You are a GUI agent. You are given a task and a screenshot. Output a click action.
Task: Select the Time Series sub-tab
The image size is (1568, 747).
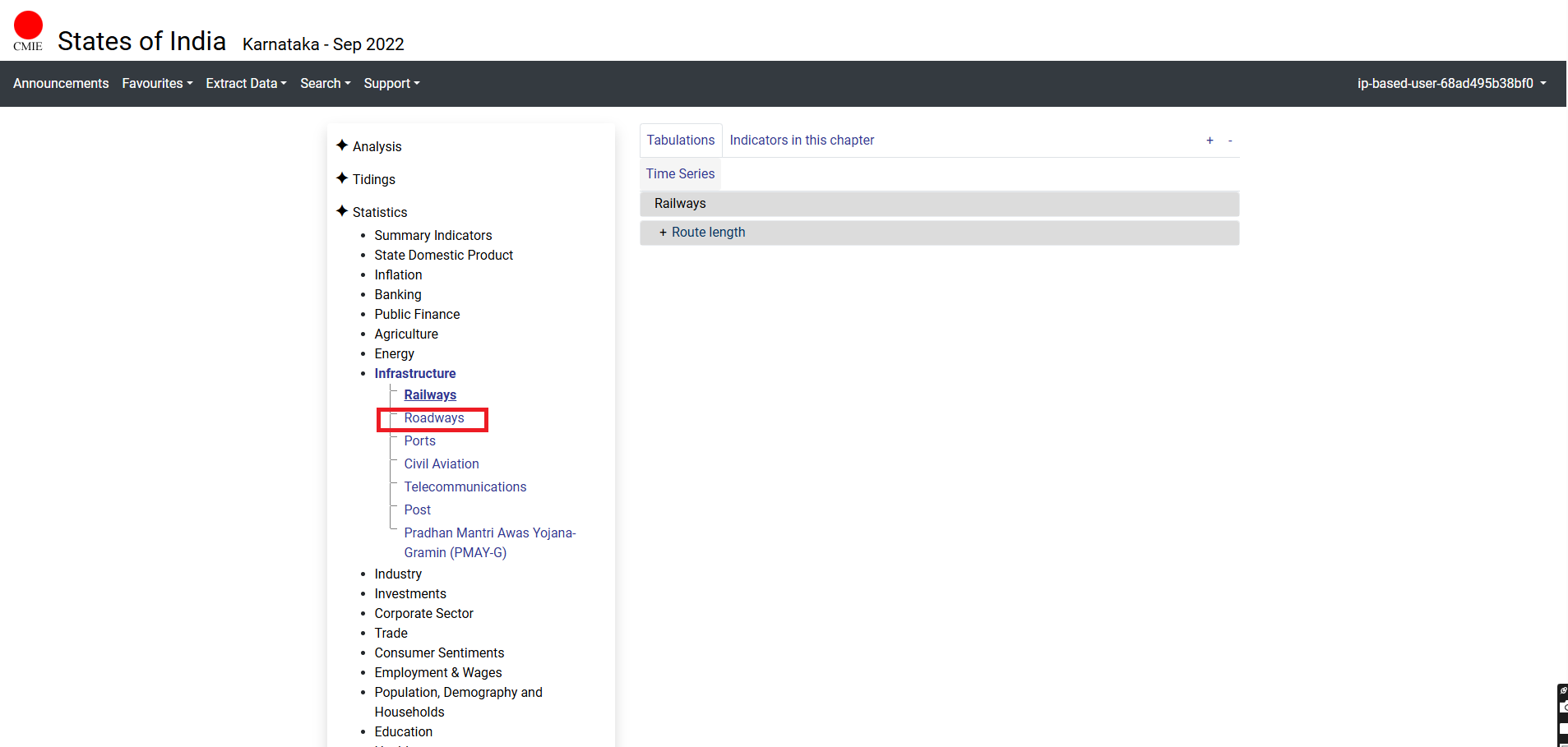[x=680, y=174]
